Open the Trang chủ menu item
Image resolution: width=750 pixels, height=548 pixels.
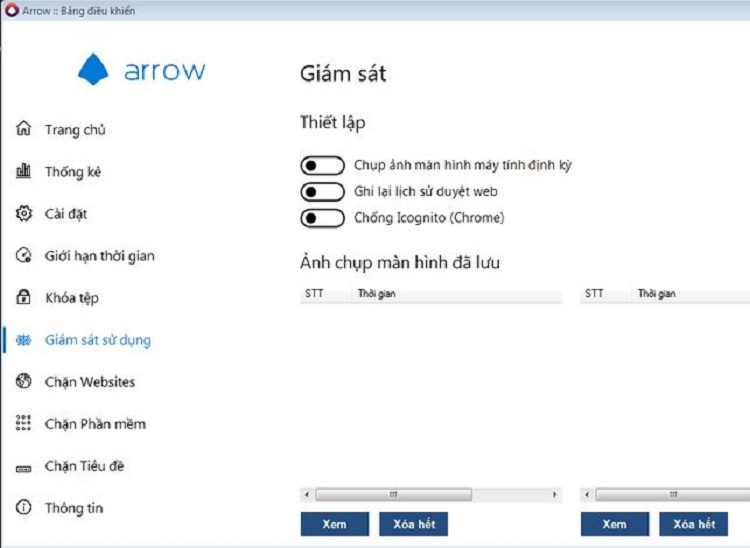click(x=75, y=130)
